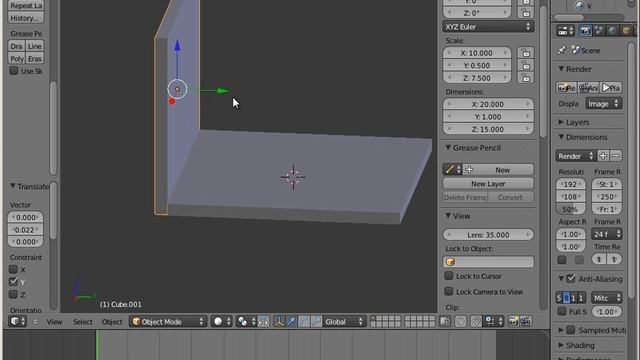Viewport: 640px width, 360px height.
Task: Open the Select menu
Action: pyautogui.click(x=82, y=322)
